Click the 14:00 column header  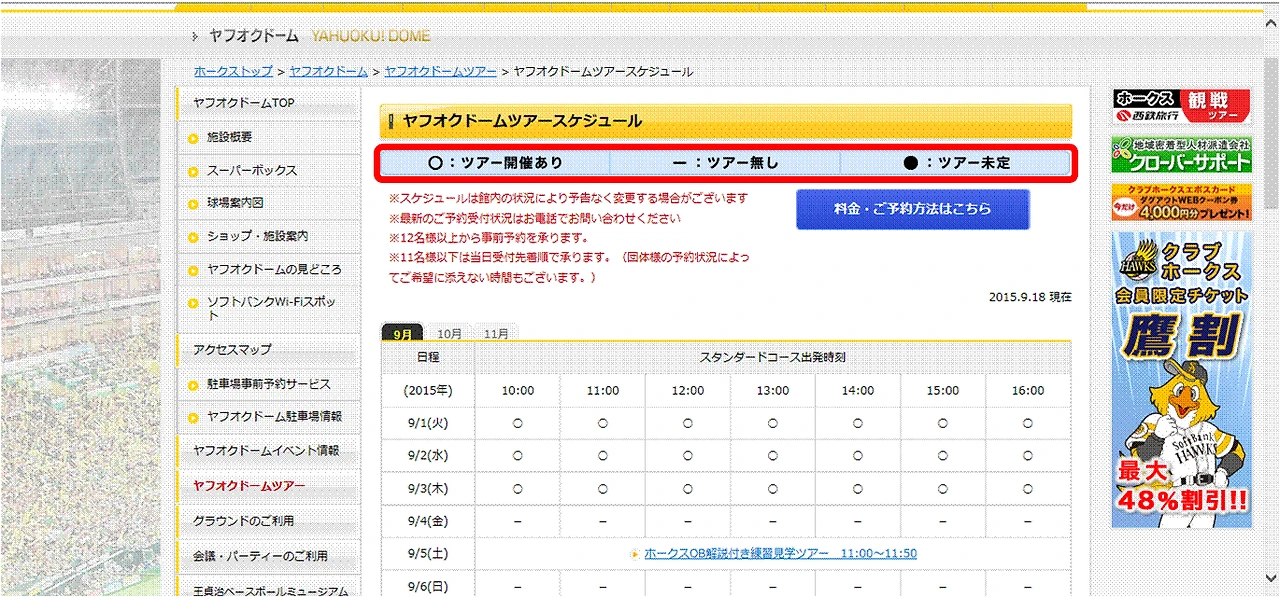pos(858,391)
